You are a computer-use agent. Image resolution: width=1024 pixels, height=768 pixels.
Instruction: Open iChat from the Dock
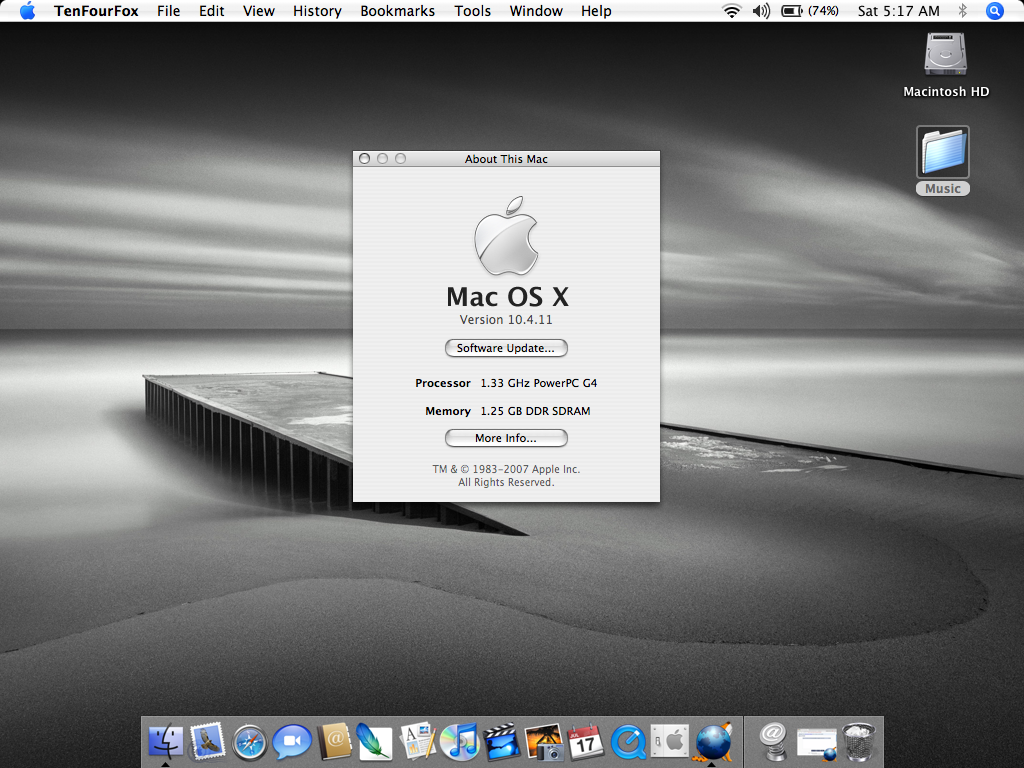pyautogui.click(x=291, y=743)
